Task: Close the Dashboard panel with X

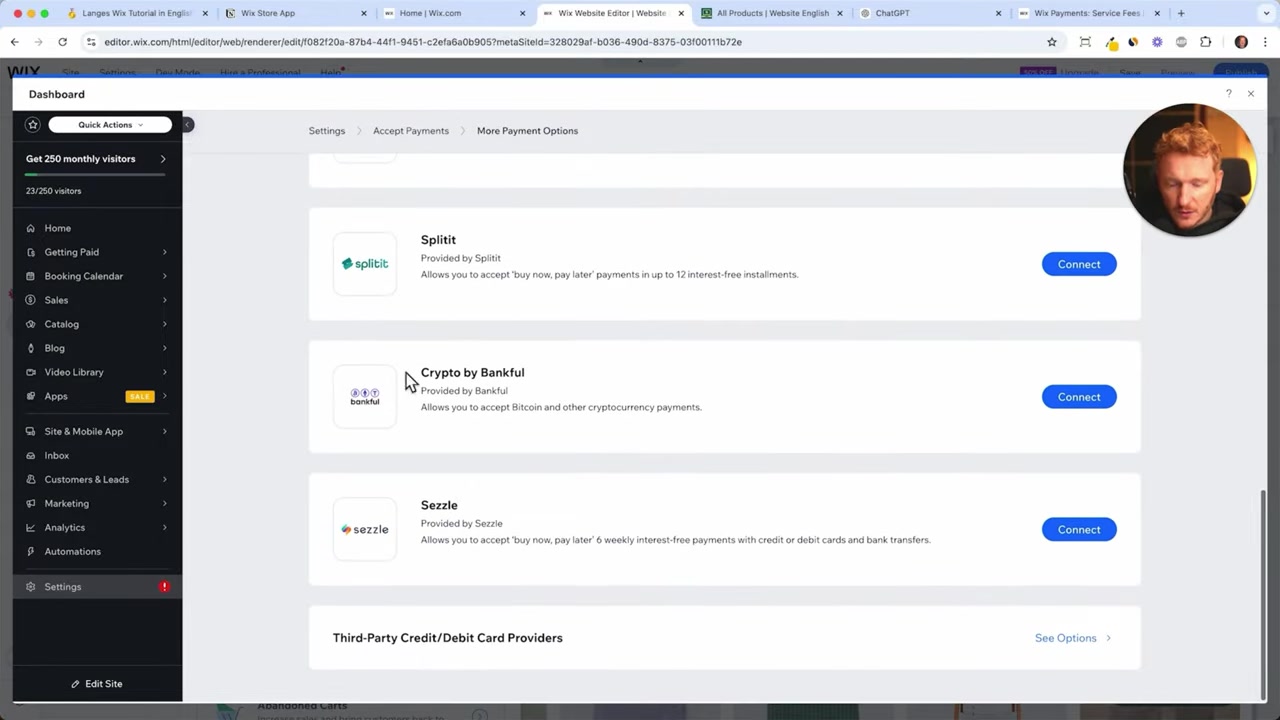Action: (1250, 94)
